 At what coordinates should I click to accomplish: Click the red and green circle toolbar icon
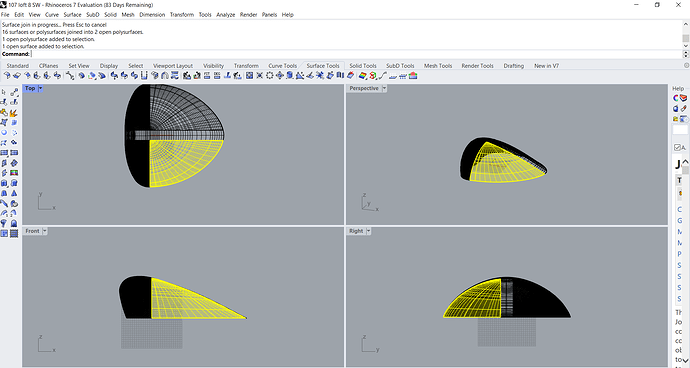tap(373, 76)
